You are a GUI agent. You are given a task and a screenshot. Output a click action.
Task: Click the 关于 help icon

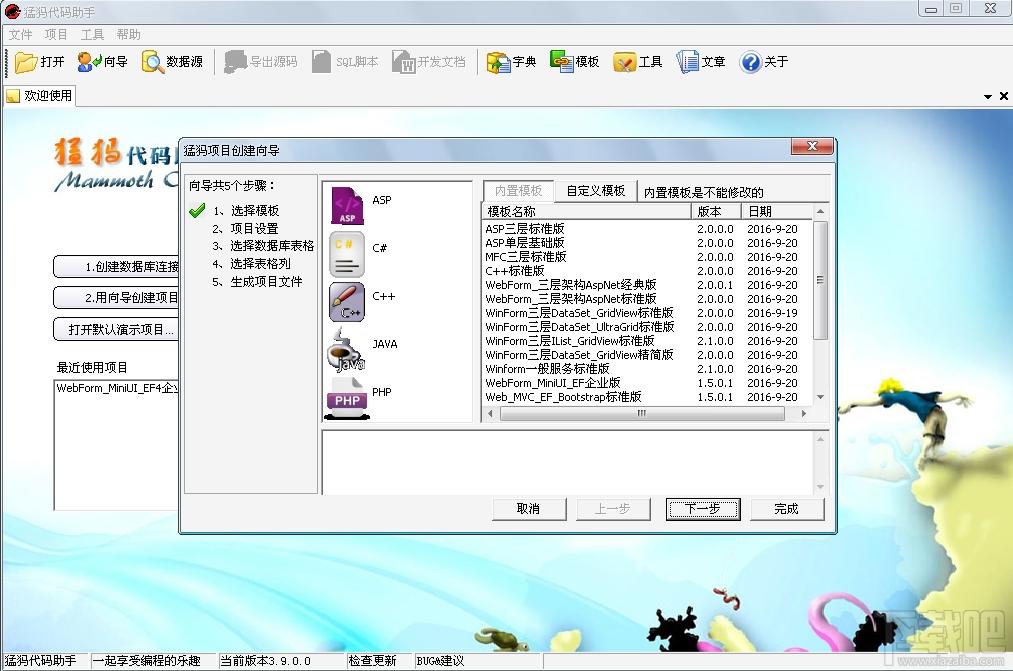coord(750,62)
